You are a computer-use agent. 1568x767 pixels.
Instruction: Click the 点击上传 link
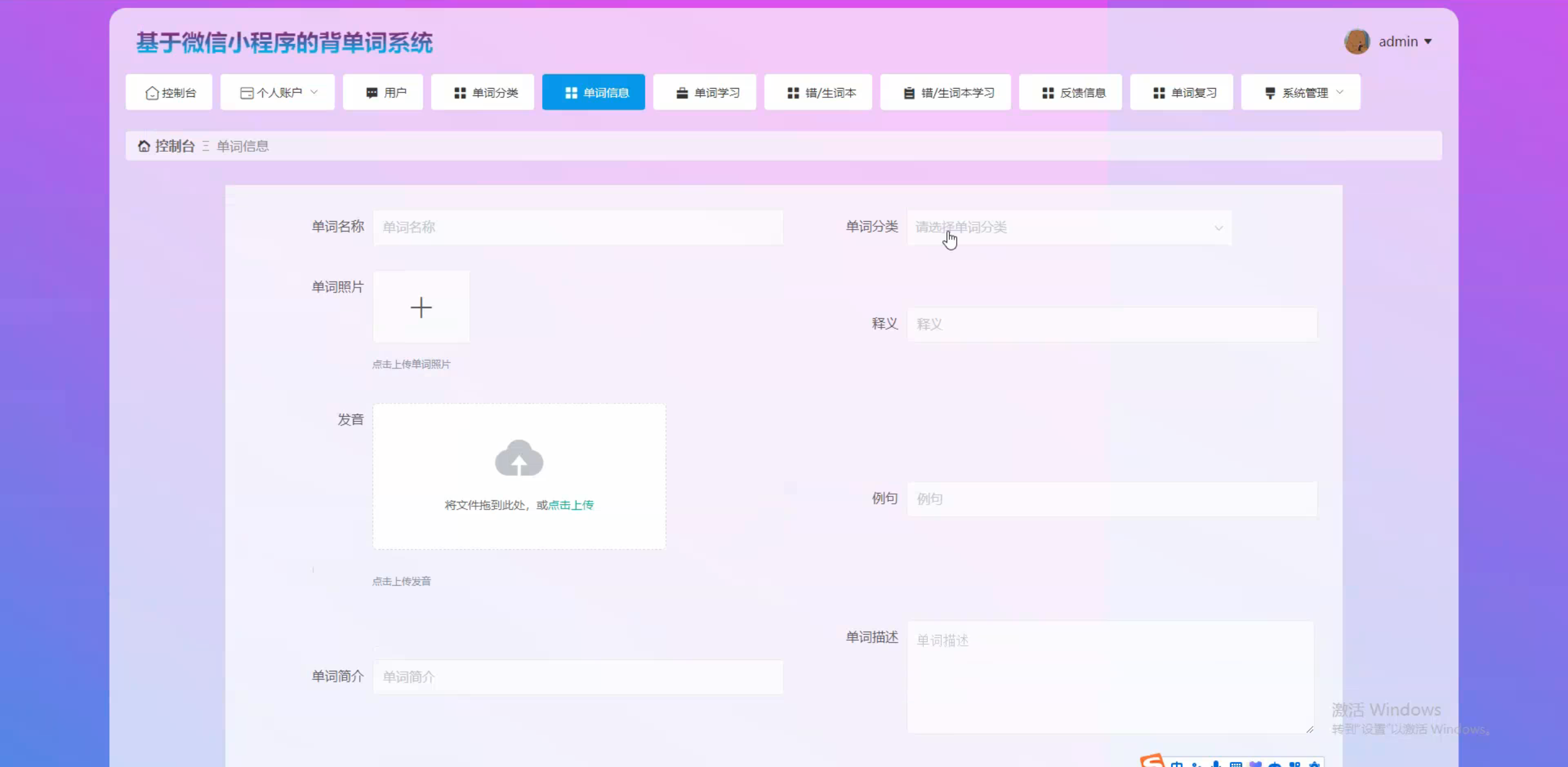pyautogui.click(x=571, y=505)
